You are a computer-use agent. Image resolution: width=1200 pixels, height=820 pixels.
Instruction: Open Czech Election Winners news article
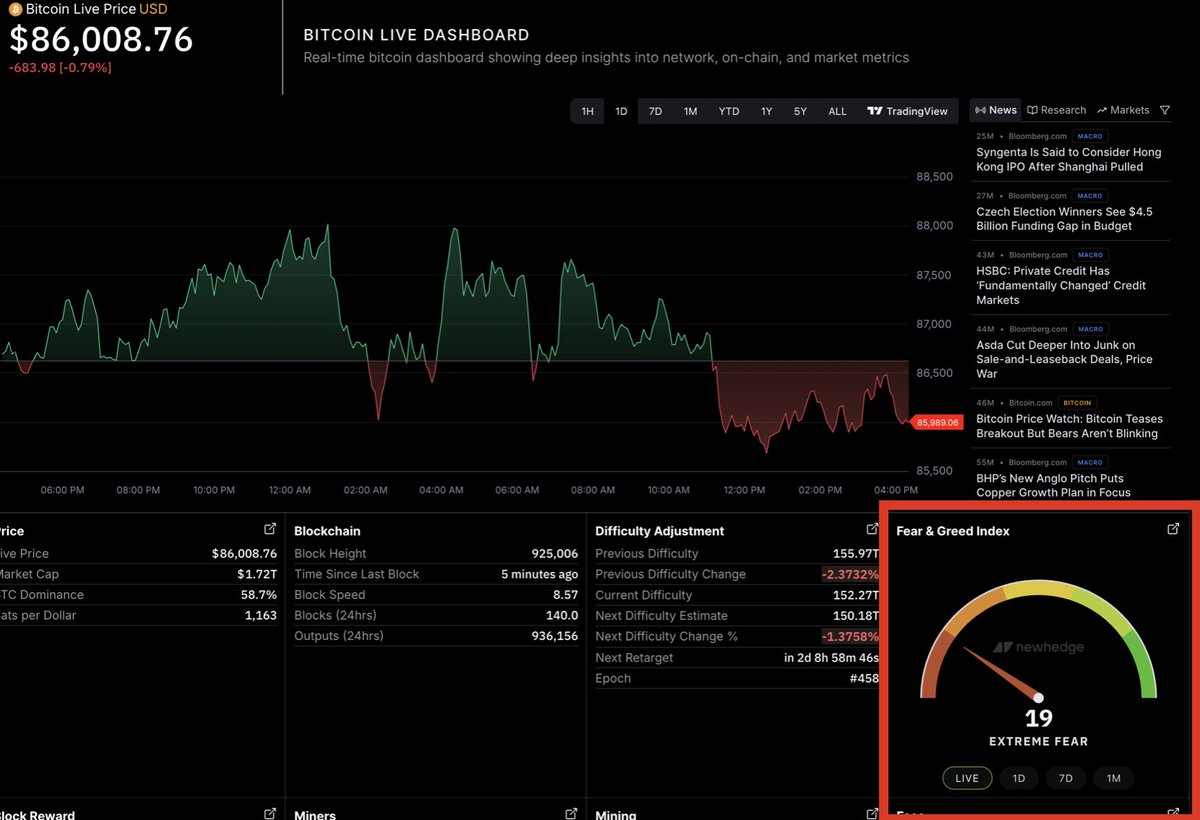[1064, 219]
